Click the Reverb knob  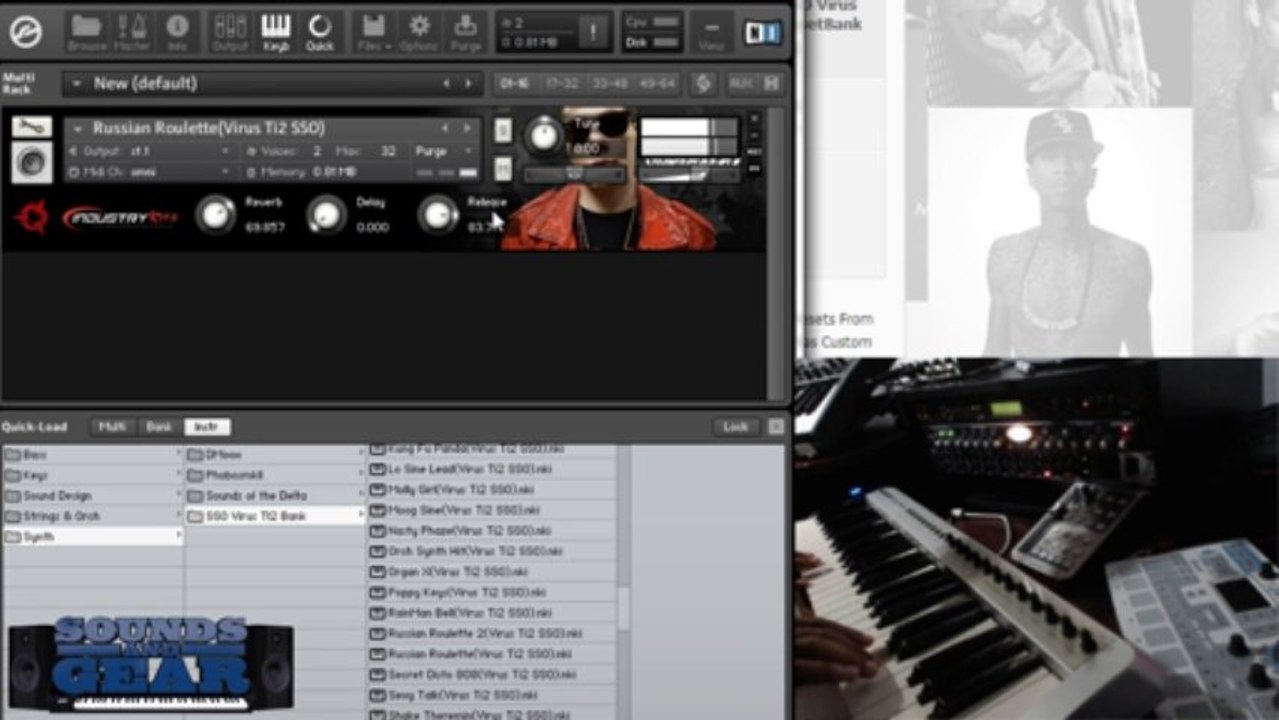coord(215,214)
